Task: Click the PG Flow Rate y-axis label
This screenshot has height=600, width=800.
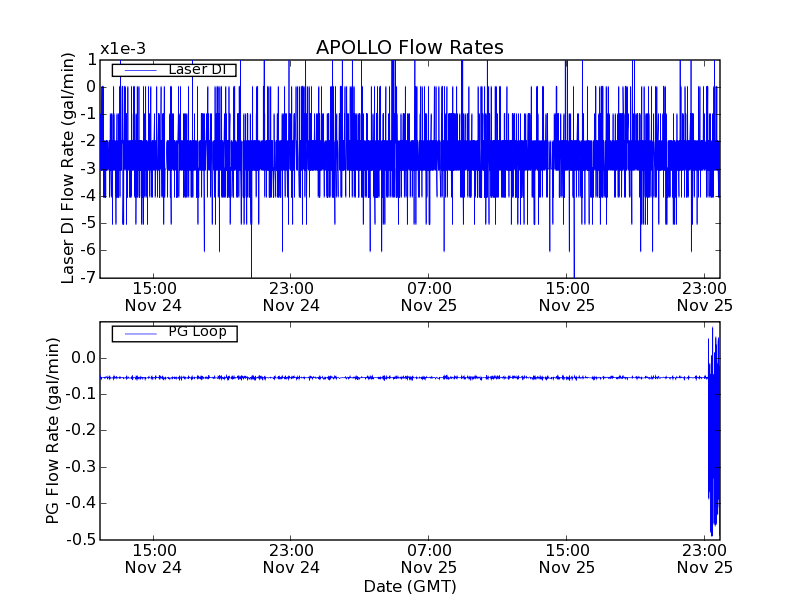Action: tap(52, 430)
